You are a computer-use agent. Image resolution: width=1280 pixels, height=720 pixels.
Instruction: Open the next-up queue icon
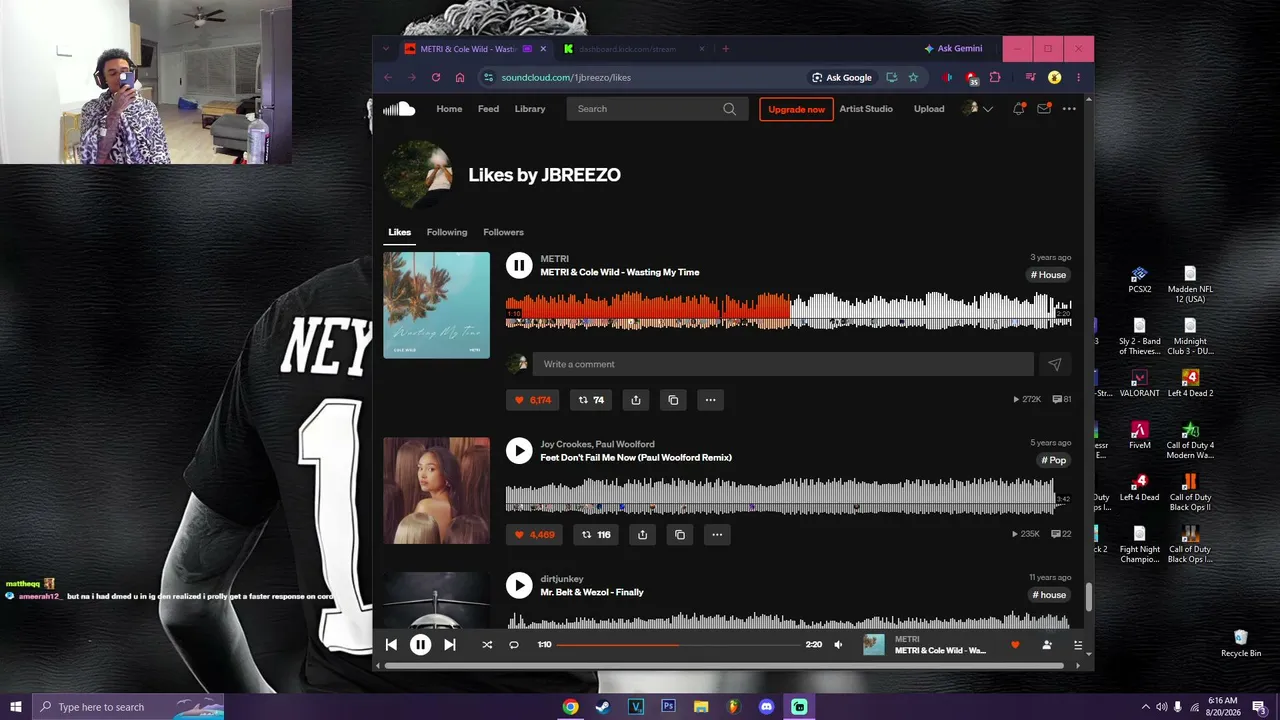tap(1078, 645)
